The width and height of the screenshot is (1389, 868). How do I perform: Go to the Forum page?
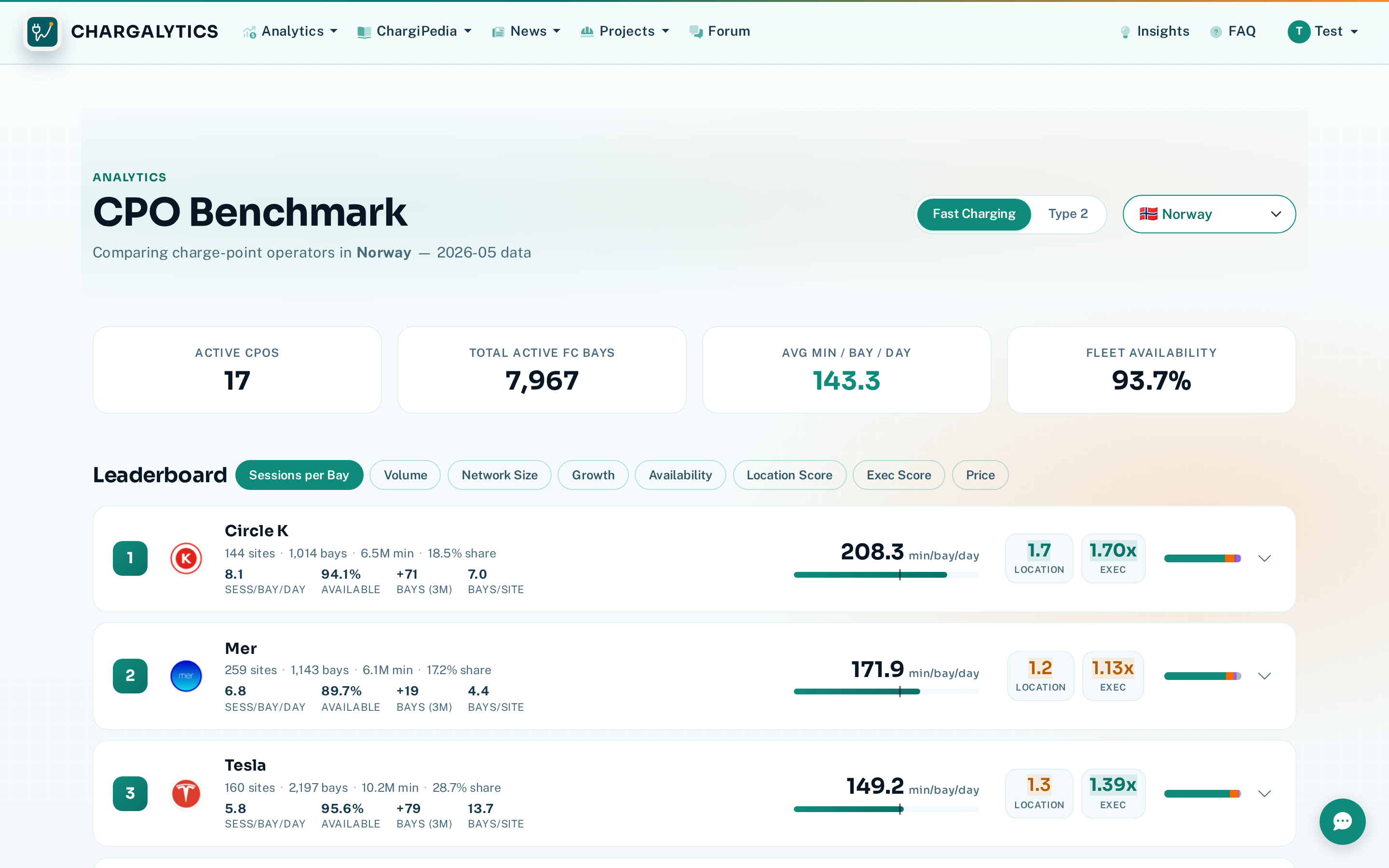[x=720, y=31]
